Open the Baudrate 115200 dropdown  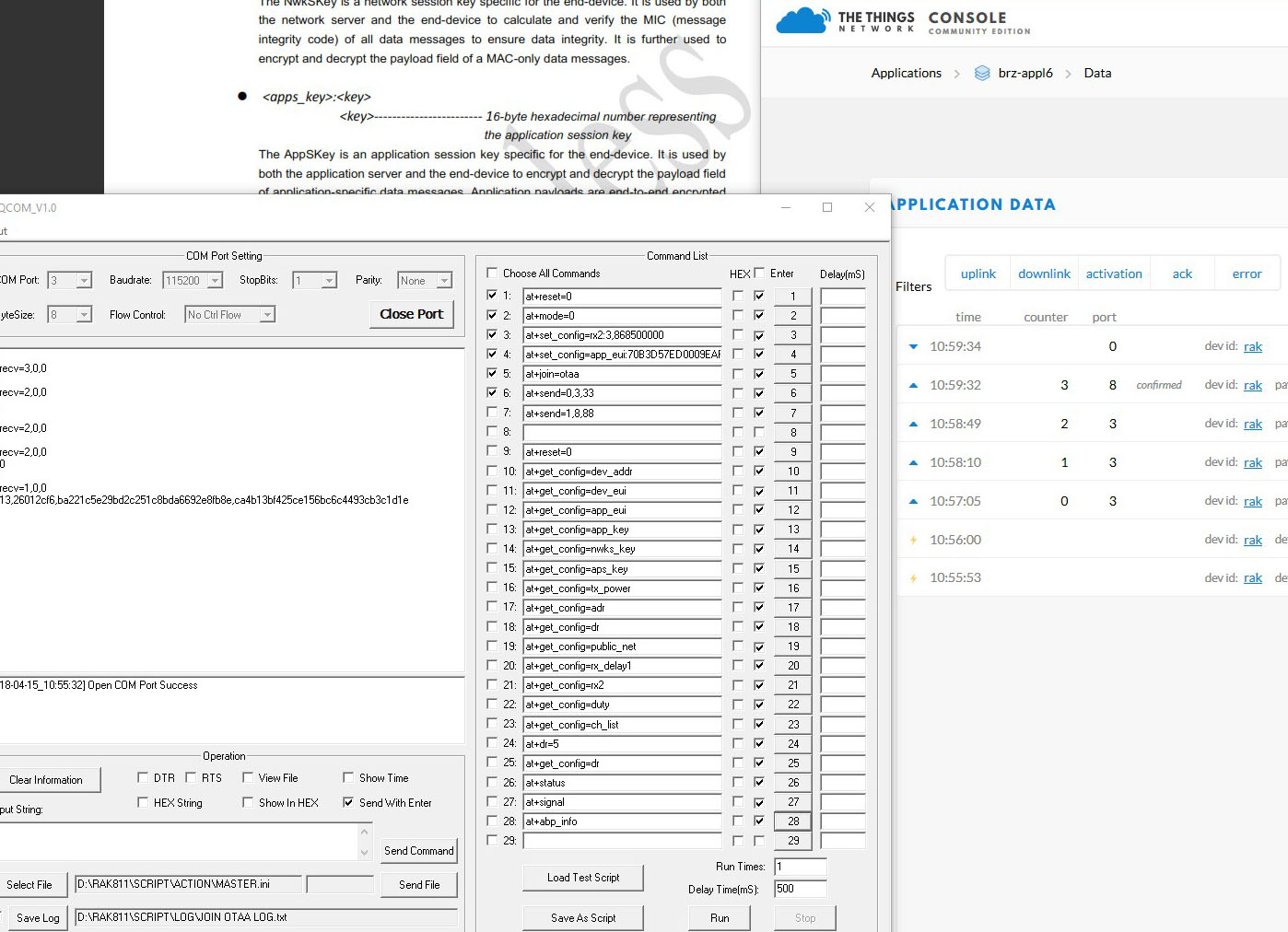point(215,281)
